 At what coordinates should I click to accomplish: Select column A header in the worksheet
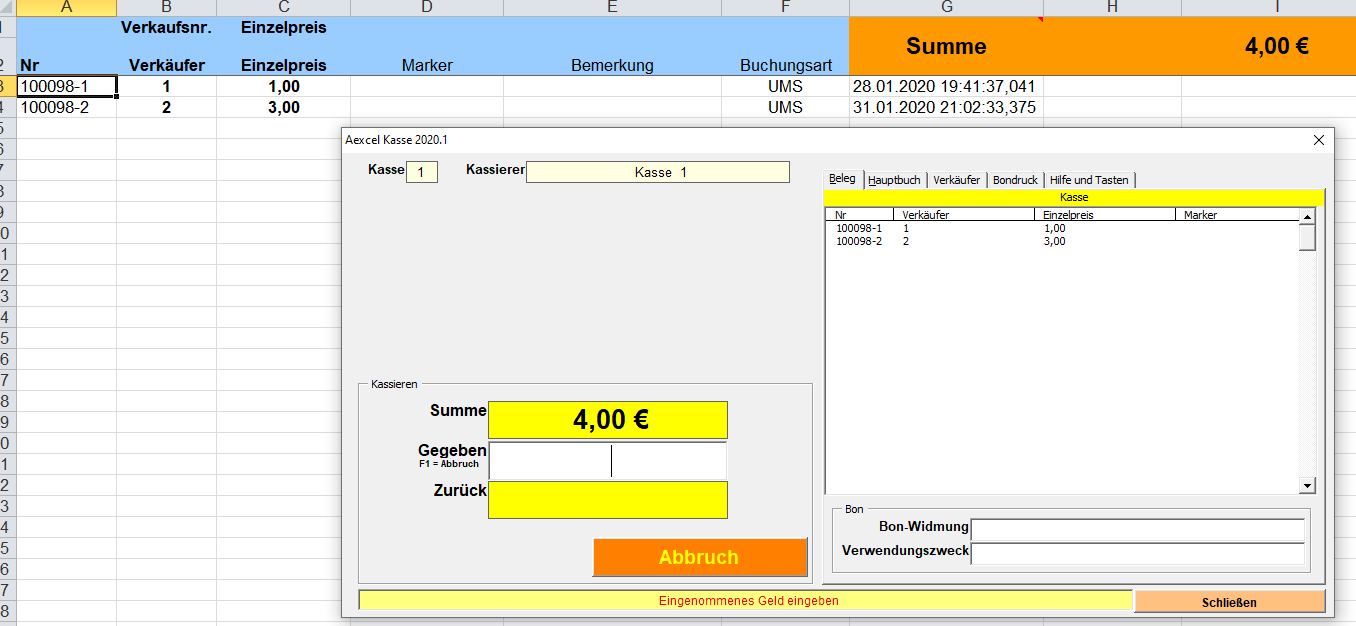(x=67, y=8)
